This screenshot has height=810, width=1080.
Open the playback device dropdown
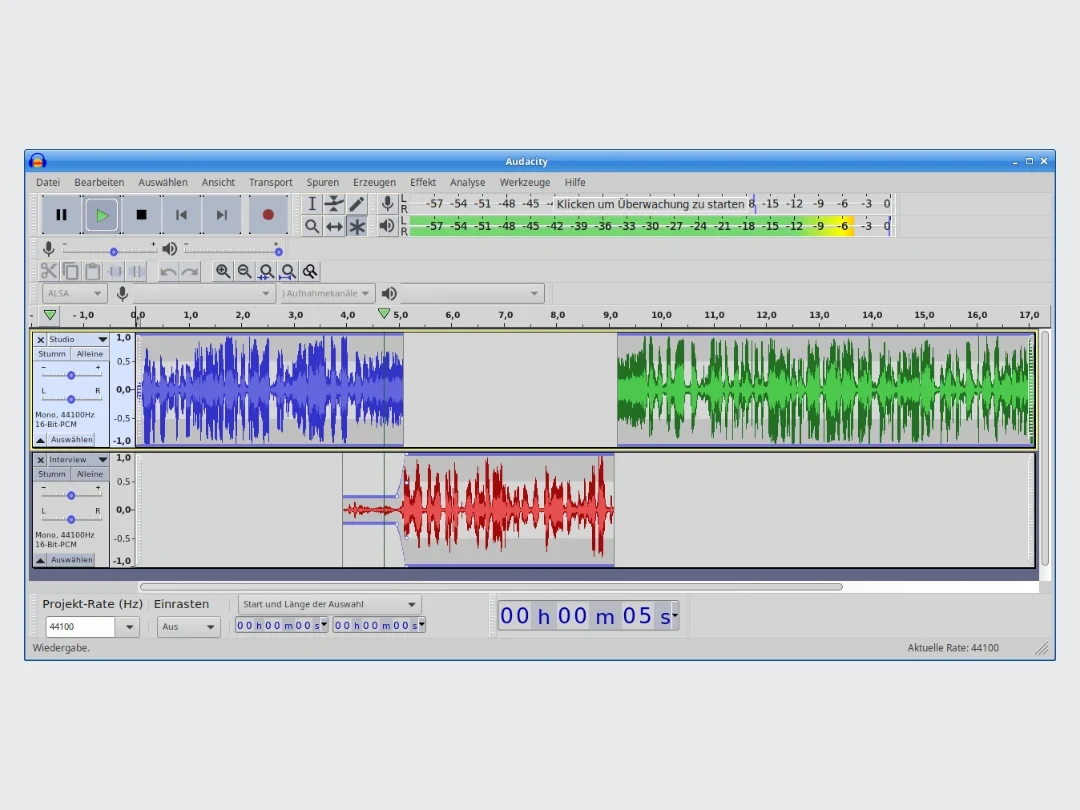(472, 293)
